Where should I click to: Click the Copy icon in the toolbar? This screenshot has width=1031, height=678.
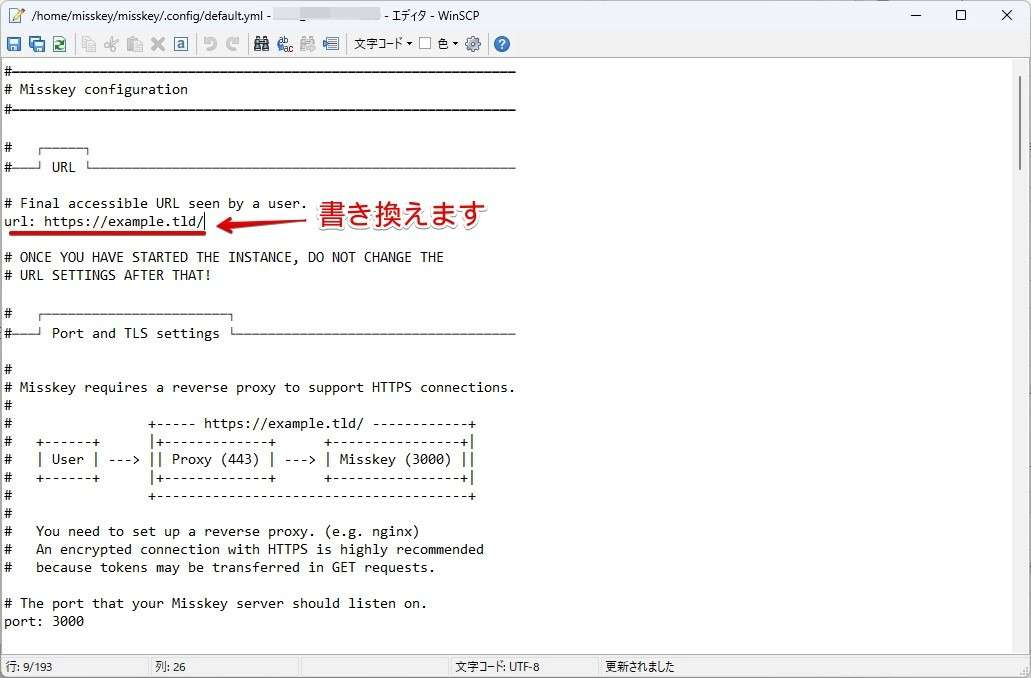(x=89, y=44)
